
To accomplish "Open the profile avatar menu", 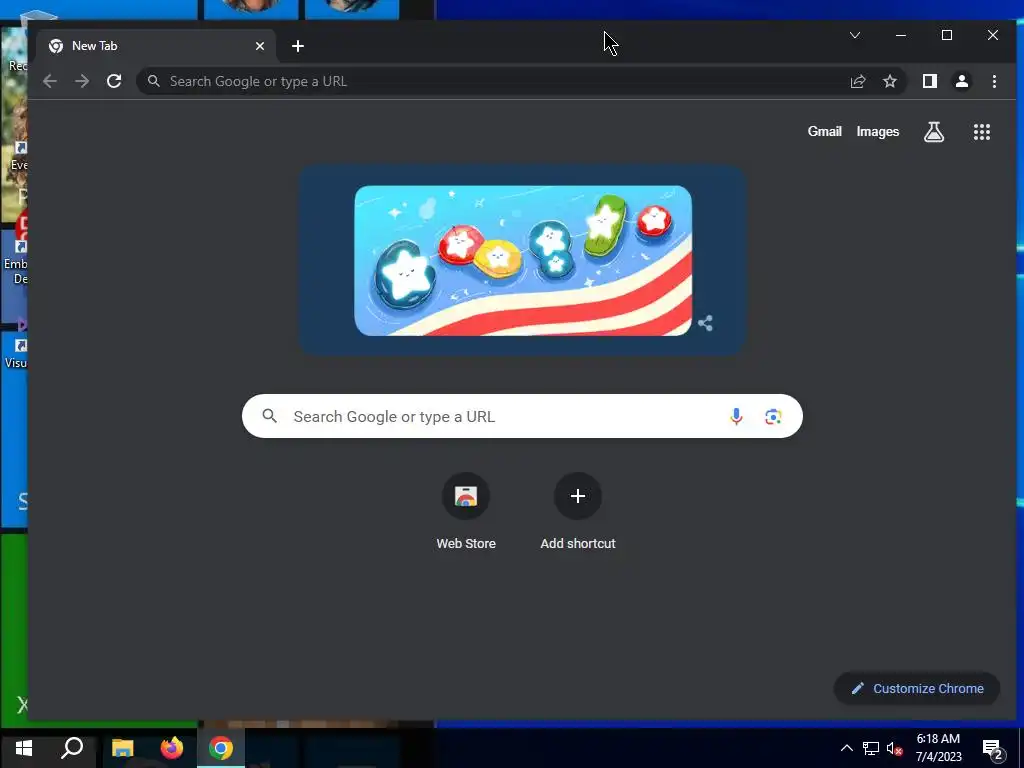I will click(962, 82).
